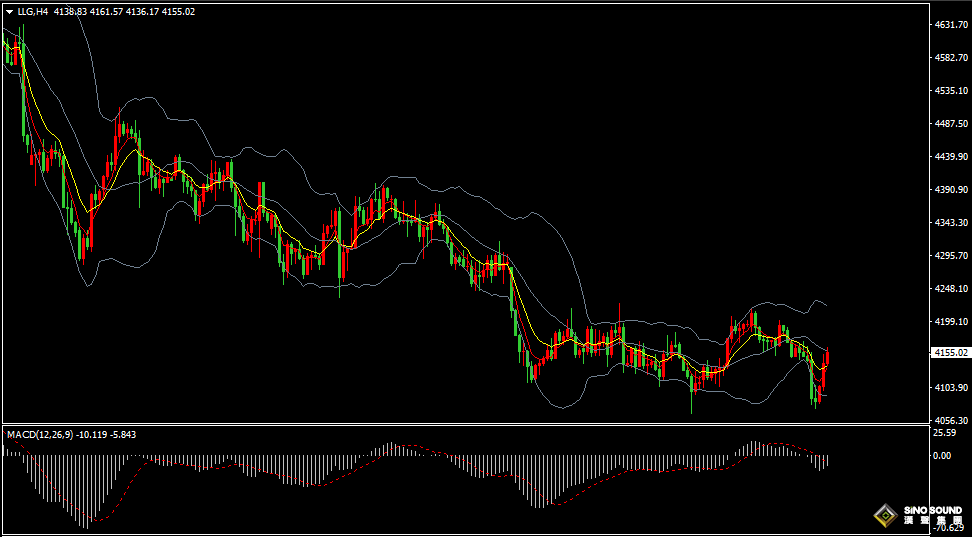972x537 pixels.
Task: Click the 25.59 MACD scale value
Action: click(943, 433)
